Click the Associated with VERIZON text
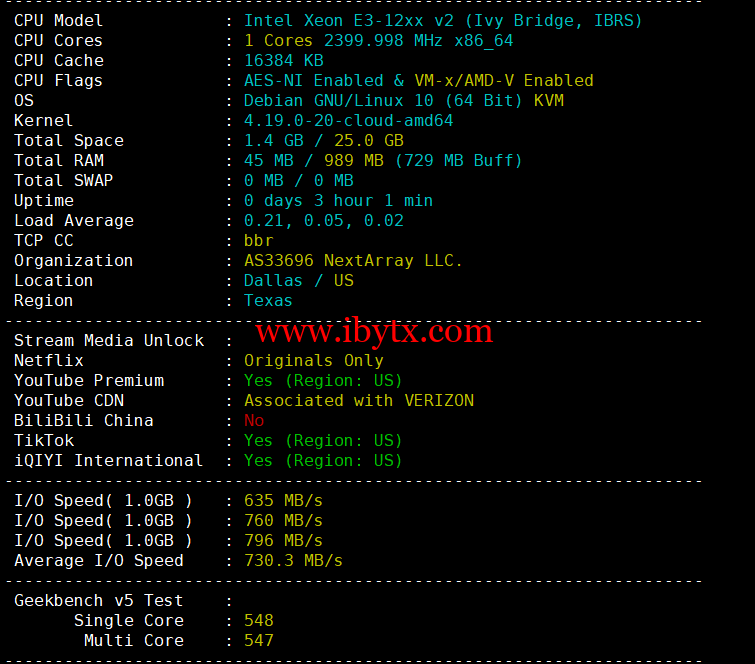The width and height of the screenshot is (755, 664). click(359, 401)
